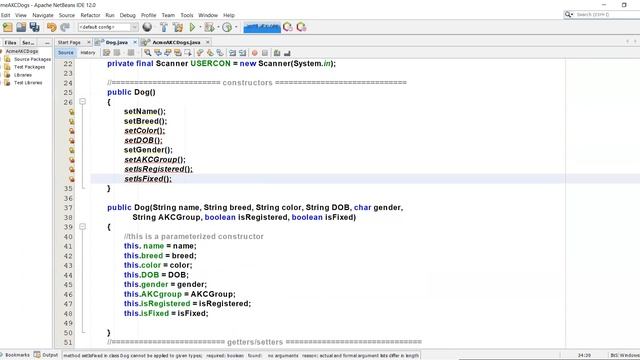Viewport: 640px width, 360px height.
Task: Toggle the History editor view
Action: point(88,53)
